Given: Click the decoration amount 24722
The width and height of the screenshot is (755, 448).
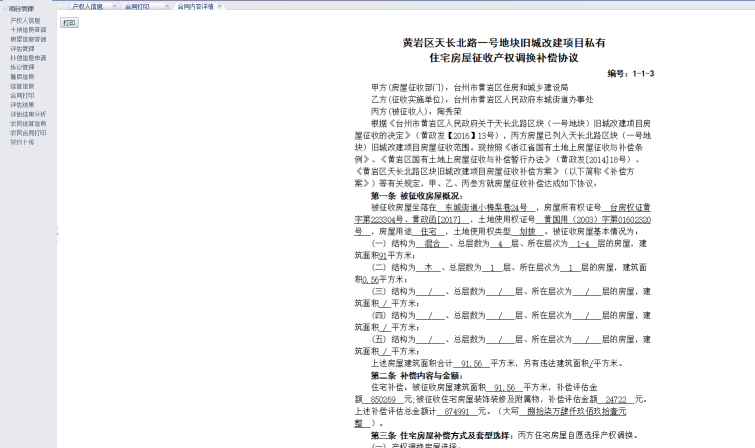Looking at the screenshot, I should click(x=616, y=399).
